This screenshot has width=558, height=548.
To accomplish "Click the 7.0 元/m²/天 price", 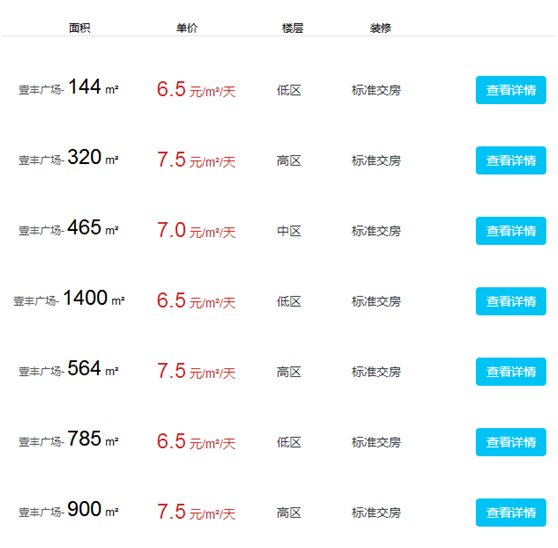I will pyautogui.click(x=196, y=231).
